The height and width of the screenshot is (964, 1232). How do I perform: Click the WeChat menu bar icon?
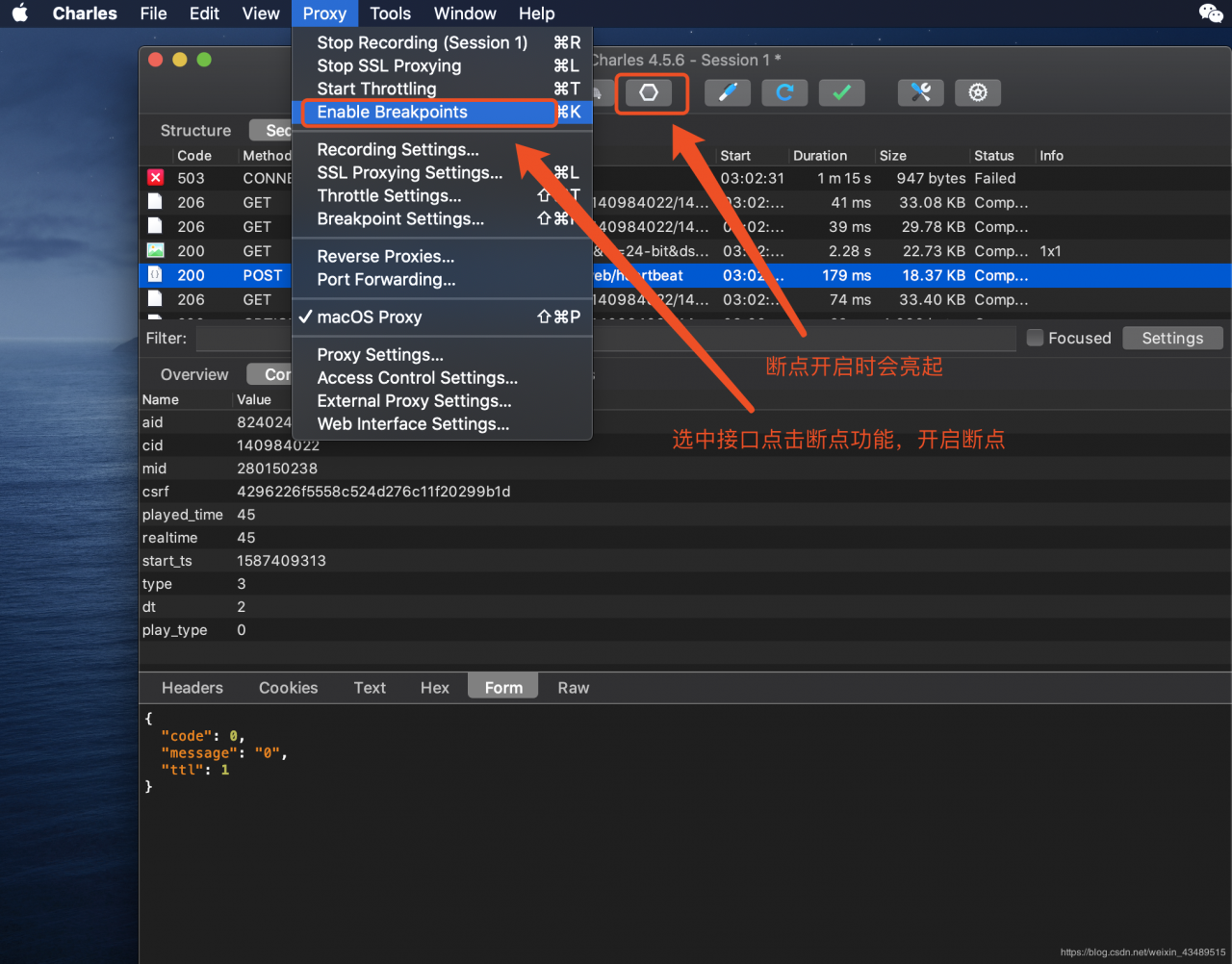pos(1211,13)
